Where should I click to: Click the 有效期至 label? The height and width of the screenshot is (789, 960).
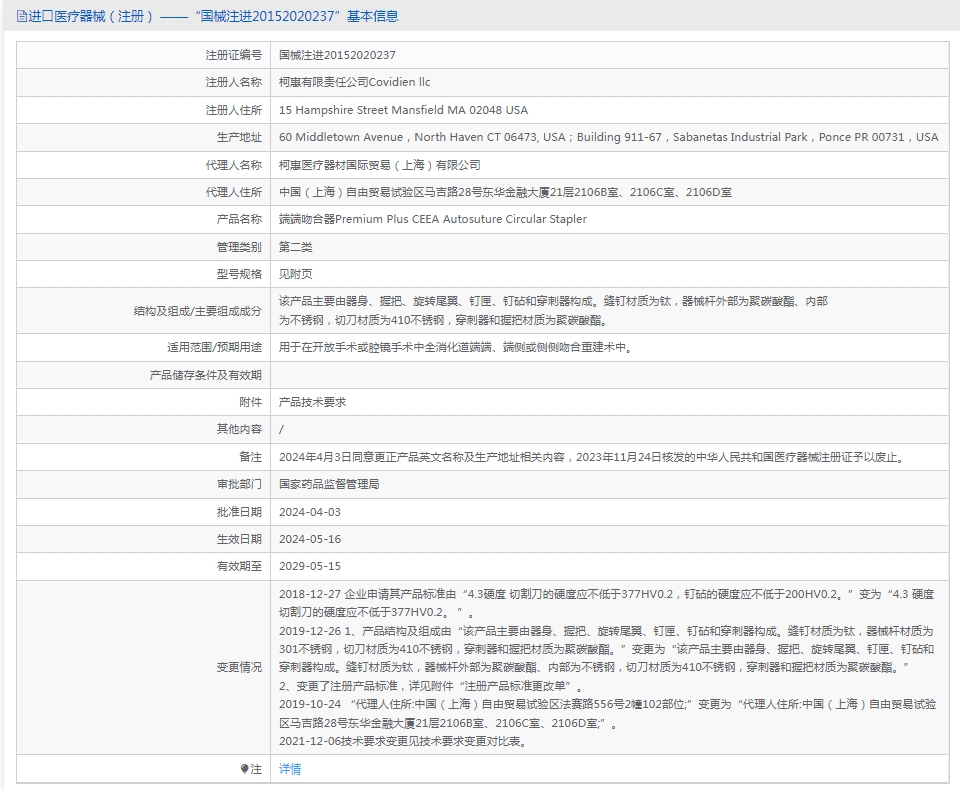(x=239, y=566)
